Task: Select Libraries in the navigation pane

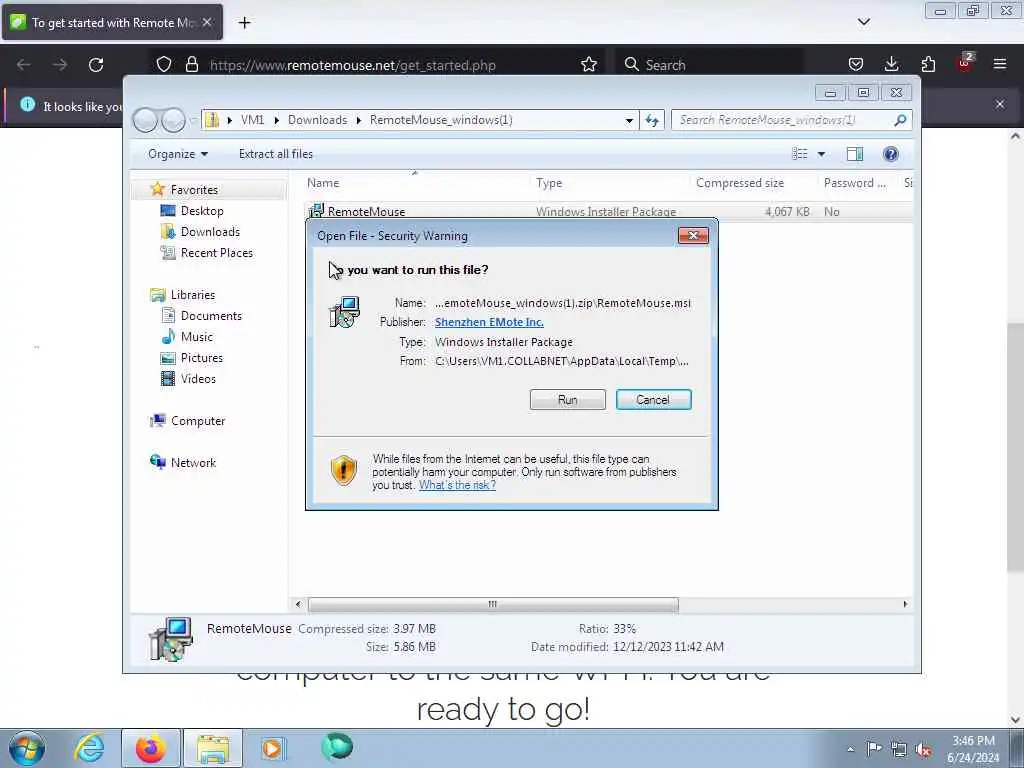Action: pos(193,295)
